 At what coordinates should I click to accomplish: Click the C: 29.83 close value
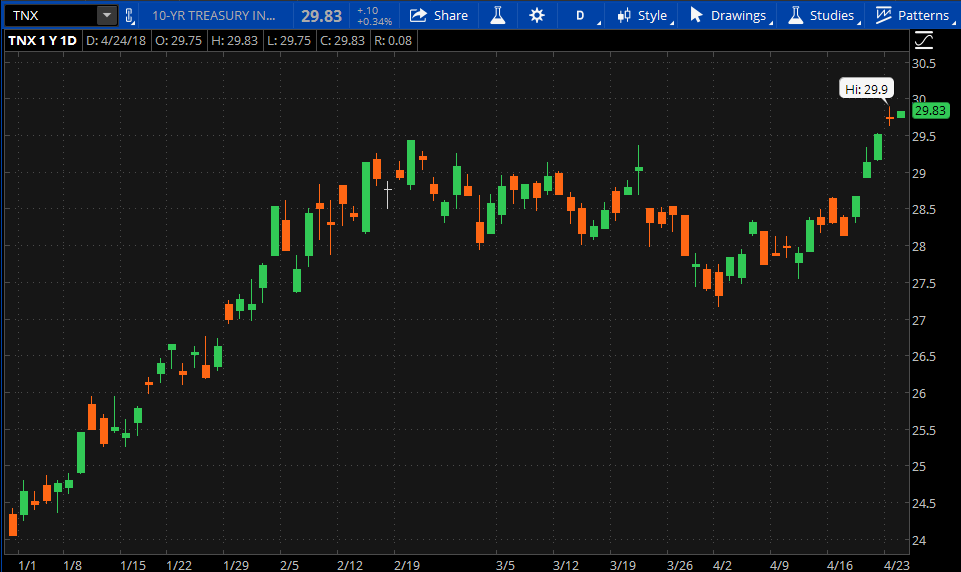343,40
